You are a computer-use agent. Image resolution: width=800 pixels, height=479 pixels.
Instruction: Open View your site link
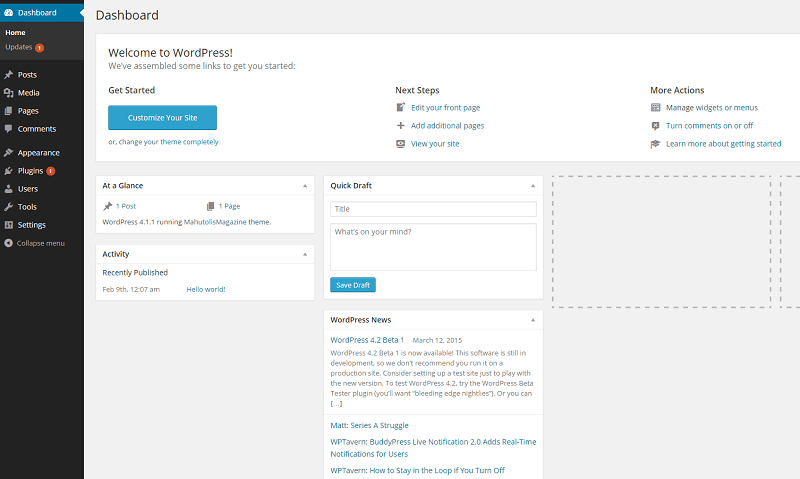pos(435,144)
